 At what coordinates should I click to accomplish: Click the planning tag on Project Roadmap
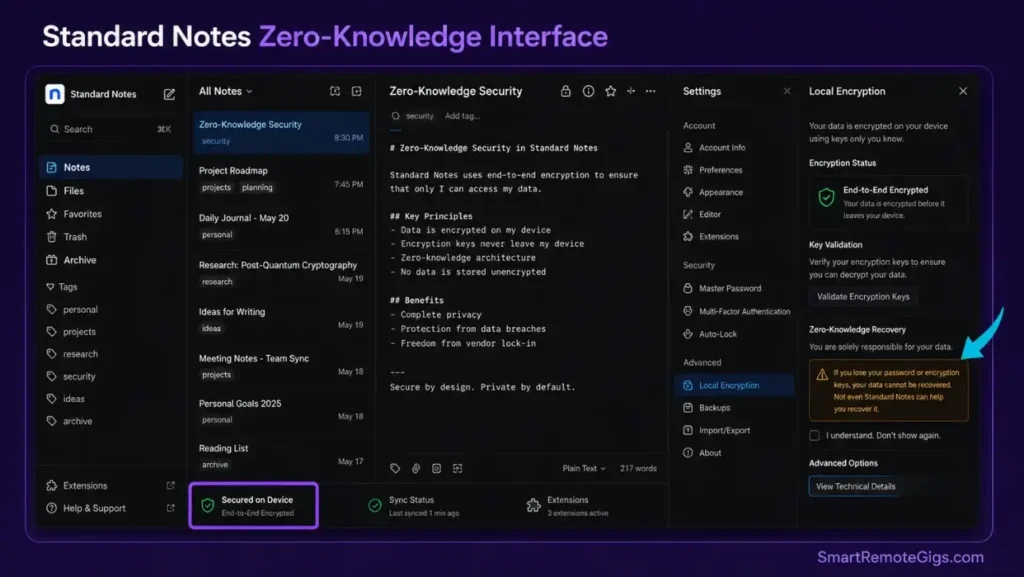(257, 187)
